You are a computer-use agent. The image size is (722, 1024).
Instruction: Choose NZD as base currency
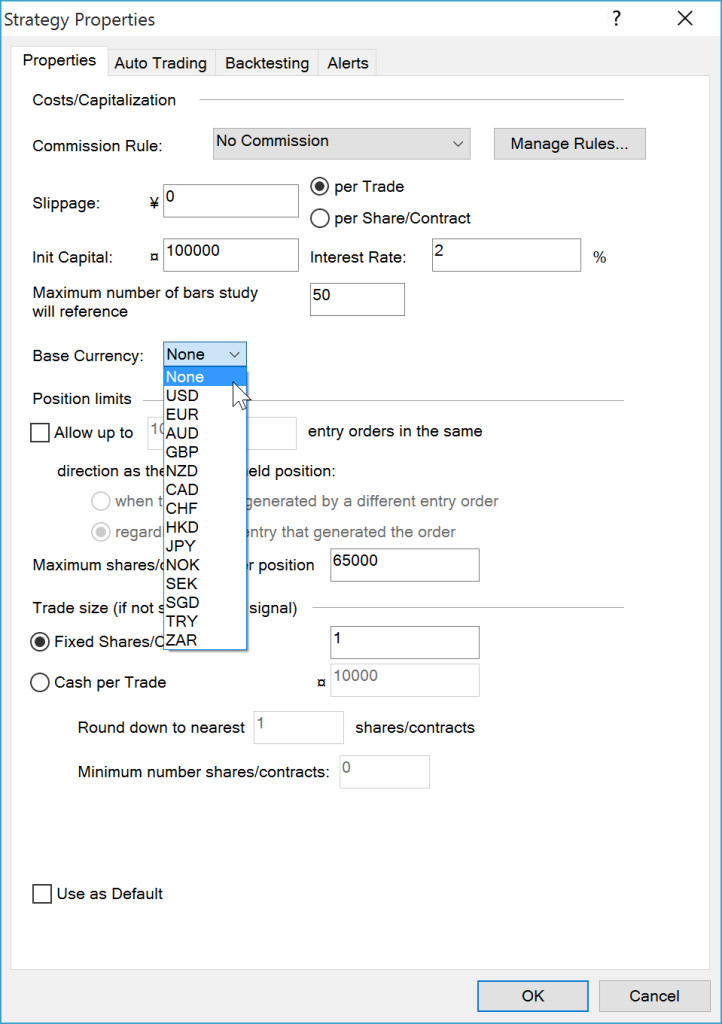click(205, 471)
